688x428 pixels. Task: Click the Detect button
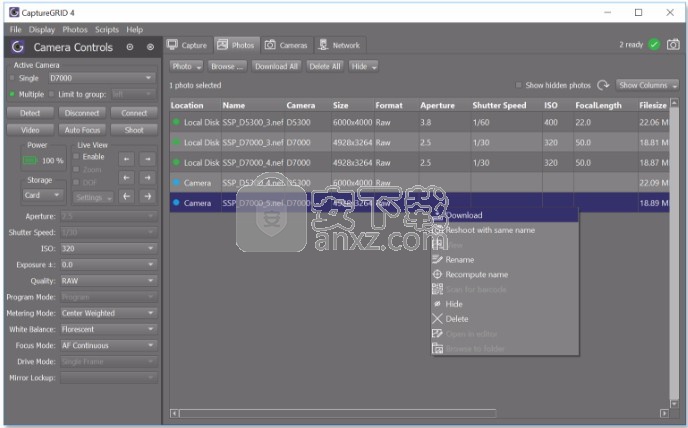pyautogui.click(x=30, y=113)
